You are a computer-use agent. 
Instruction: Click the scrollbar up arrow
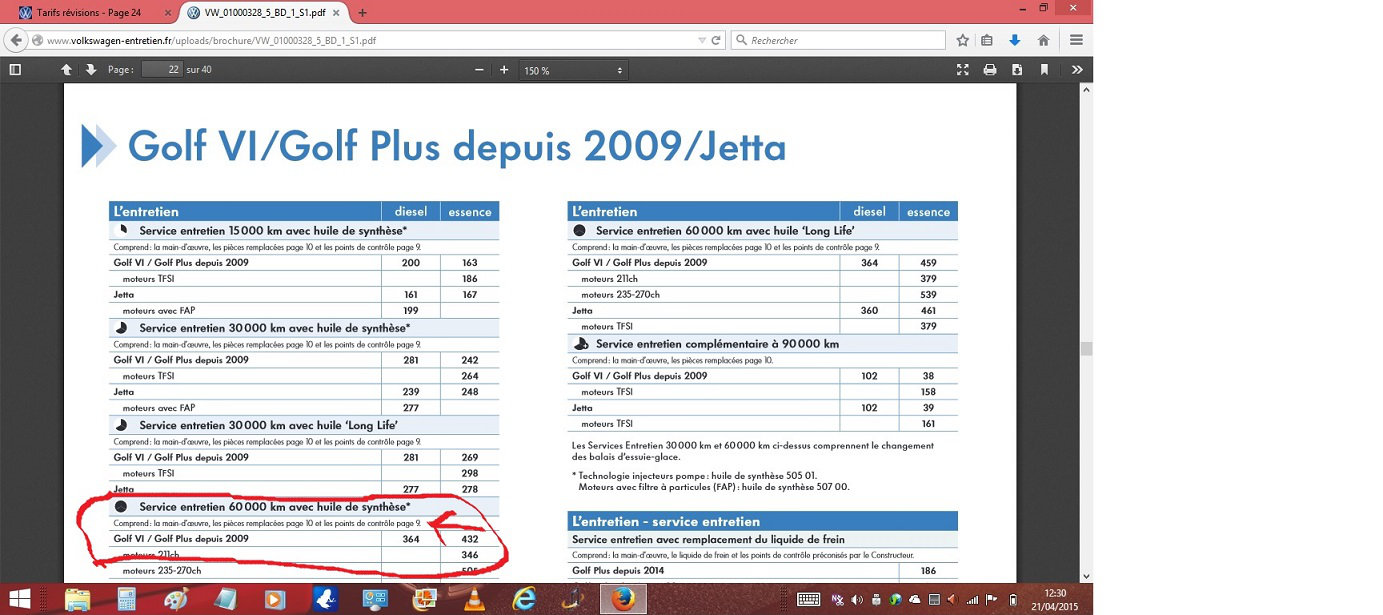tap(1086, 90)
